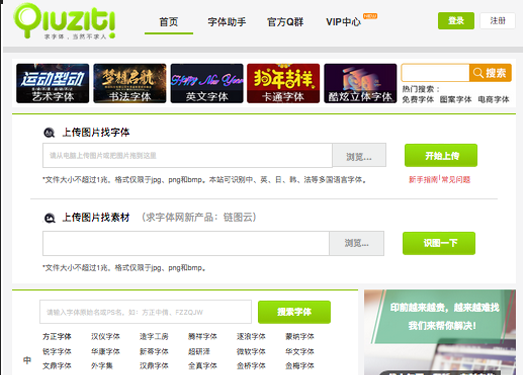
Task: Open the 官方Q群 menu item
Action: click(x=285, y=22)
